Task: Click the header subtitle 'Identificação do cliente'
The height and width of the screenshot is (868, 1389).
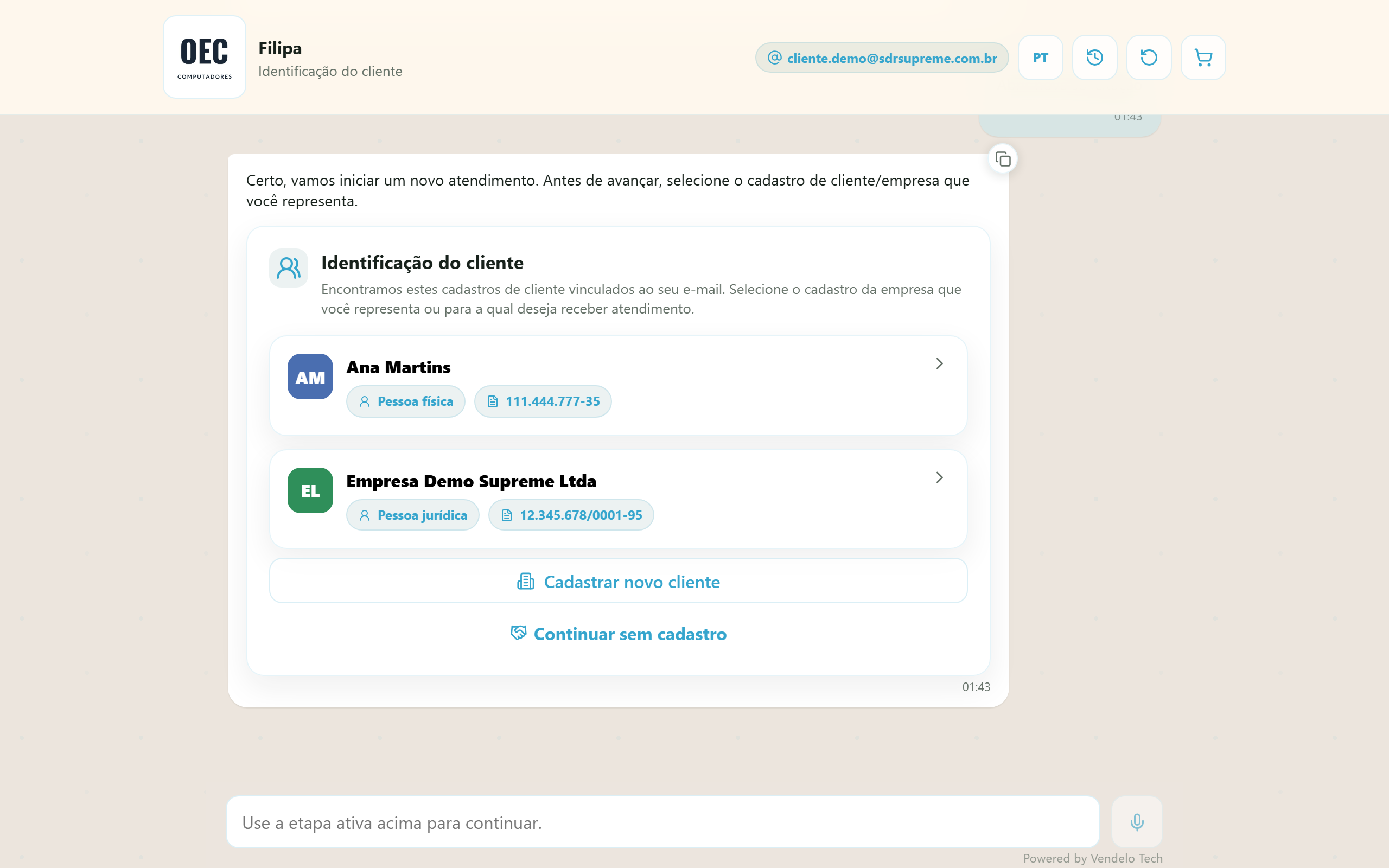Action: (x=330, y=71)
